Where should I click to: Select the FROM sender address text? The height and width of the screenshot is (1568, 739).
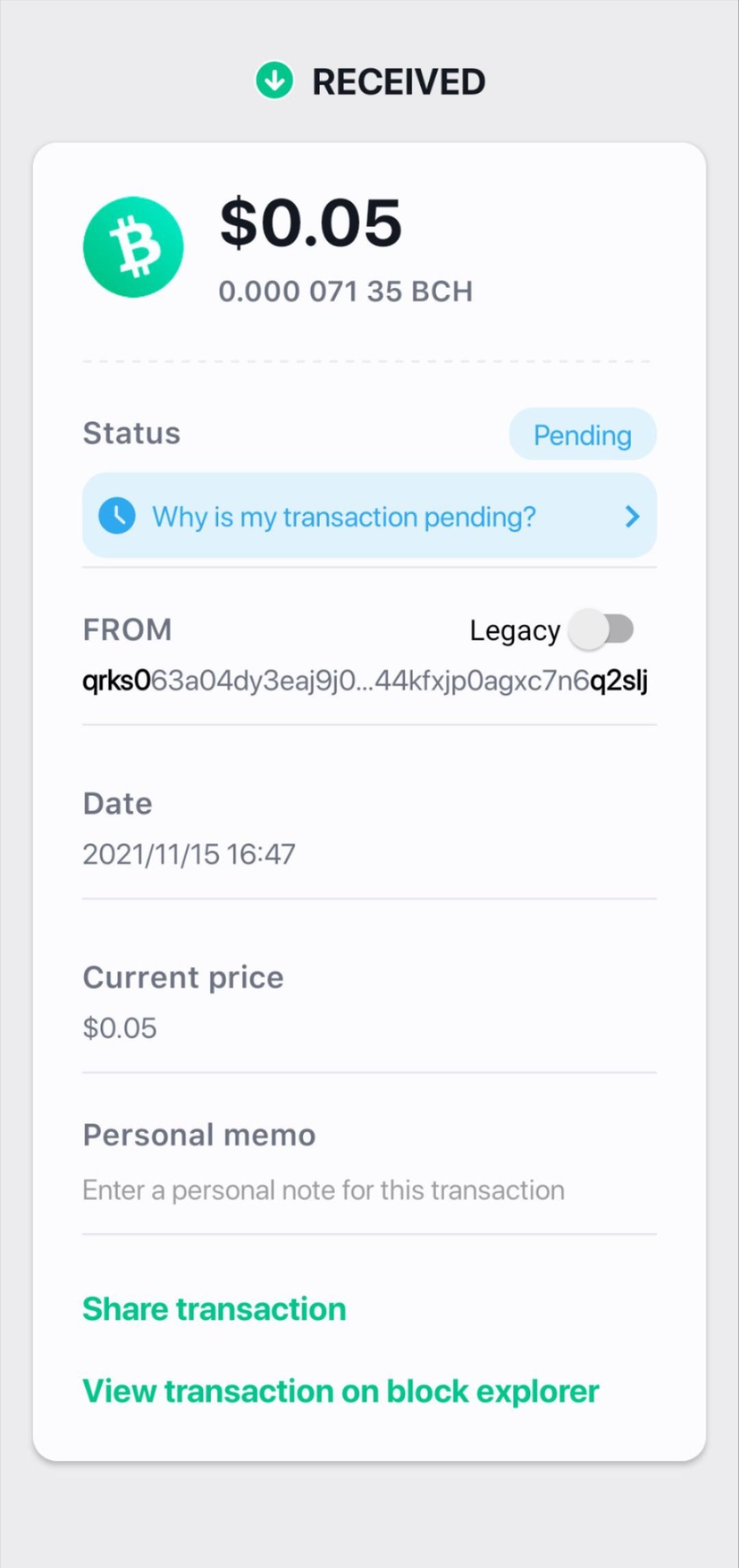(x=365, y=681)
